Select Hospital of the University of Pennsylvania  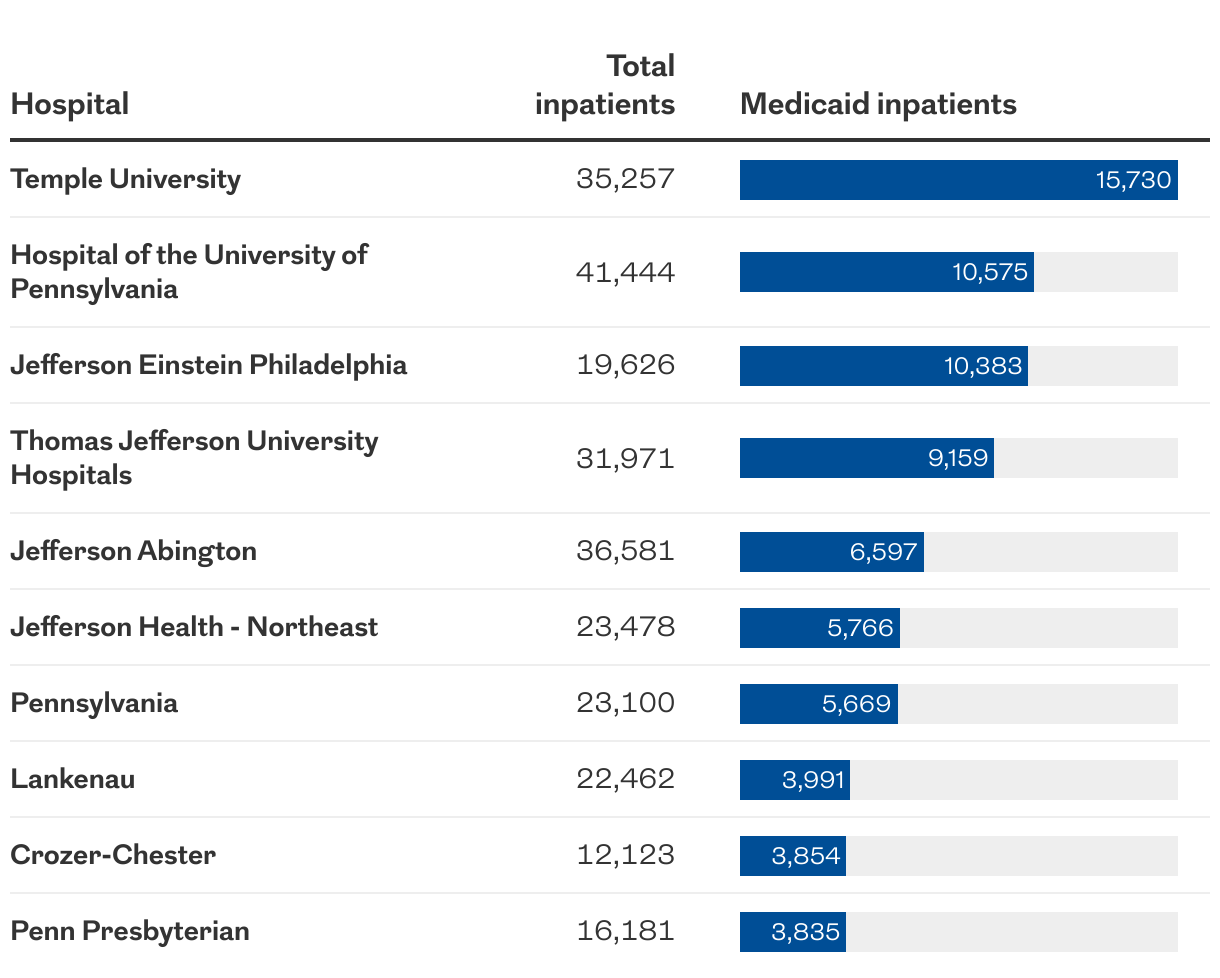(189, 272)
